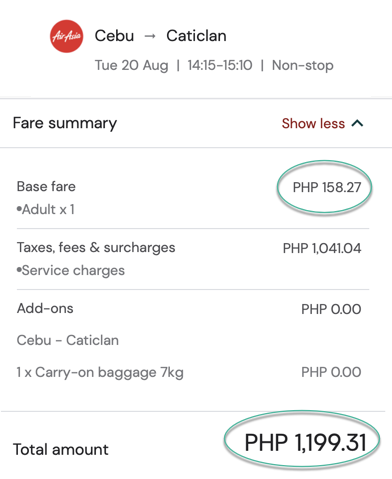Select the Caticlan destination text
This screenshot has height=479, width=392.
(196, 36)
